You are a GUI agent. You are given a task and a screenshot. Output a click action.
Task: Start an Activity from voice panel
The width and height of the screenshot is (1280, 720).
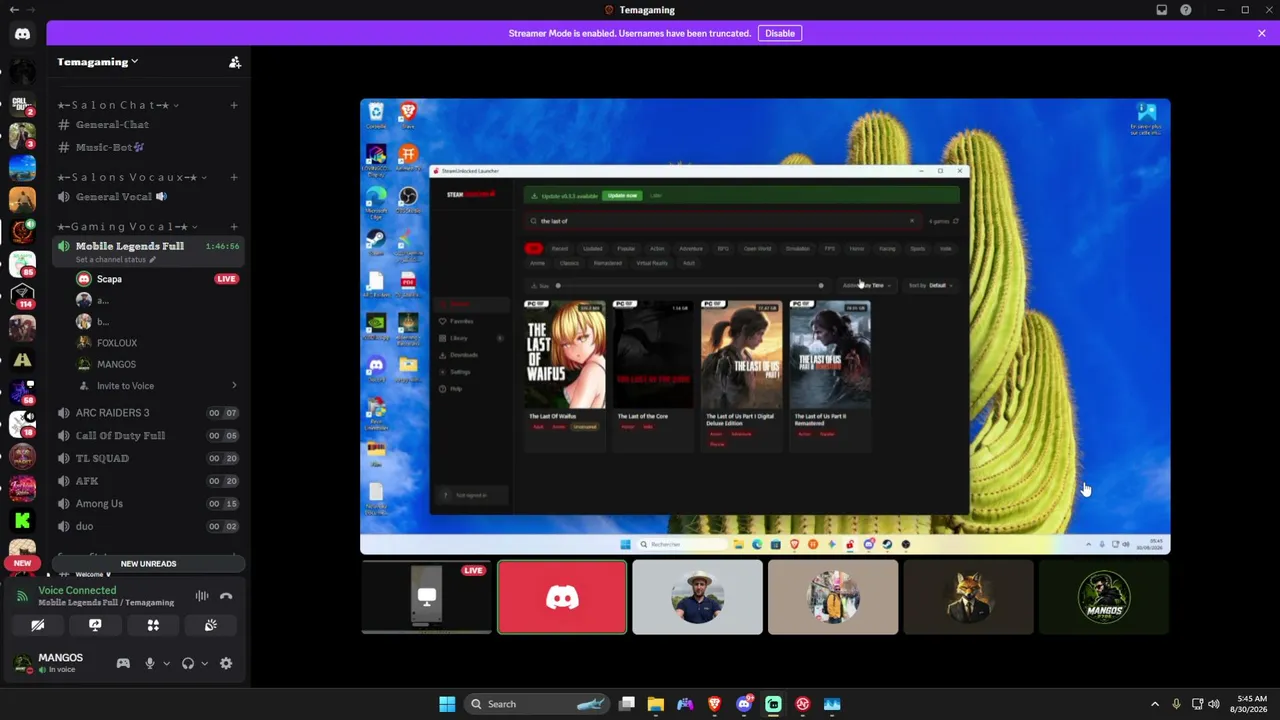[153, 625]
